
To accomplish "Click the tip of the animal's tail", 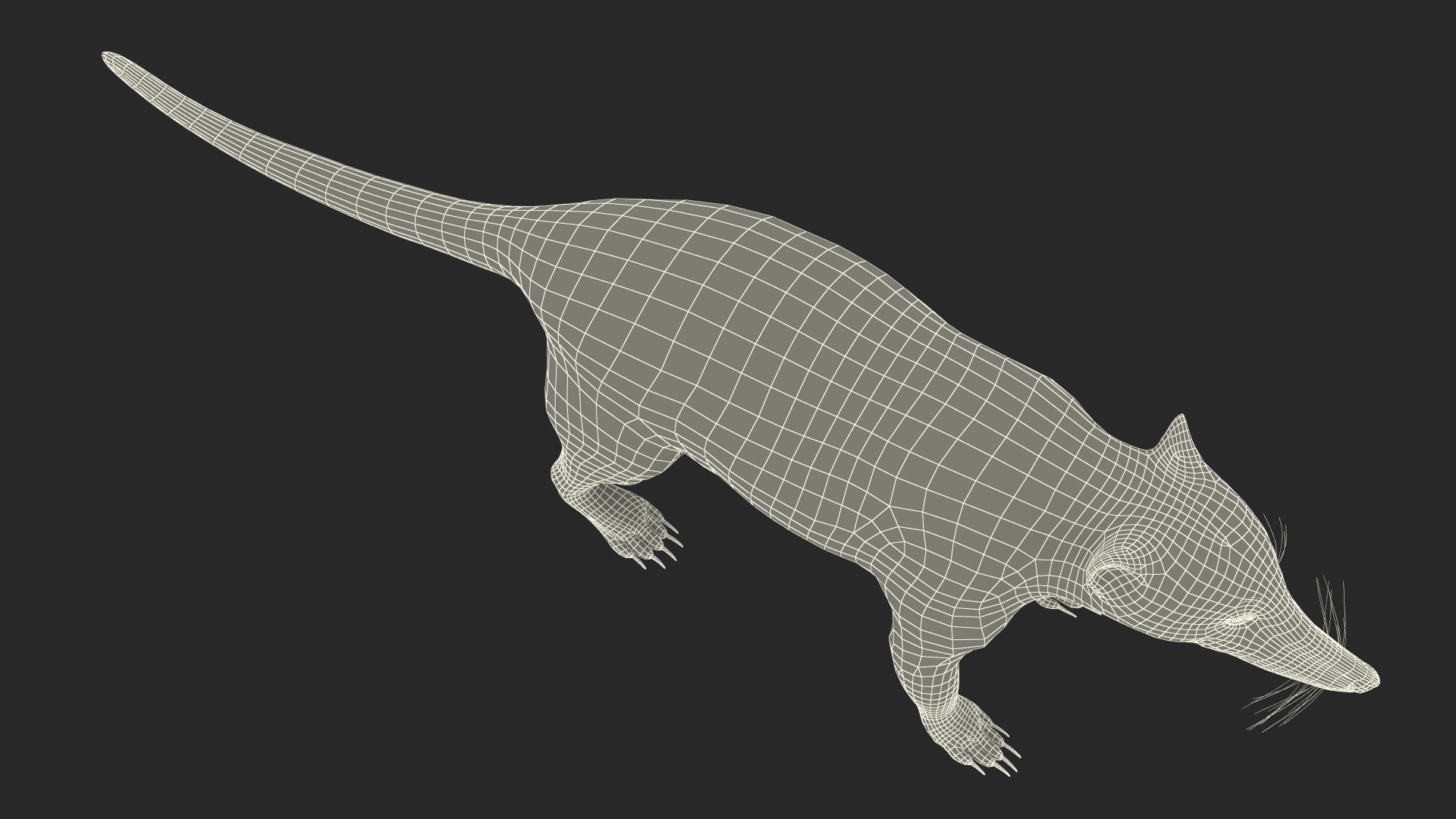I will tap(108, 56).
